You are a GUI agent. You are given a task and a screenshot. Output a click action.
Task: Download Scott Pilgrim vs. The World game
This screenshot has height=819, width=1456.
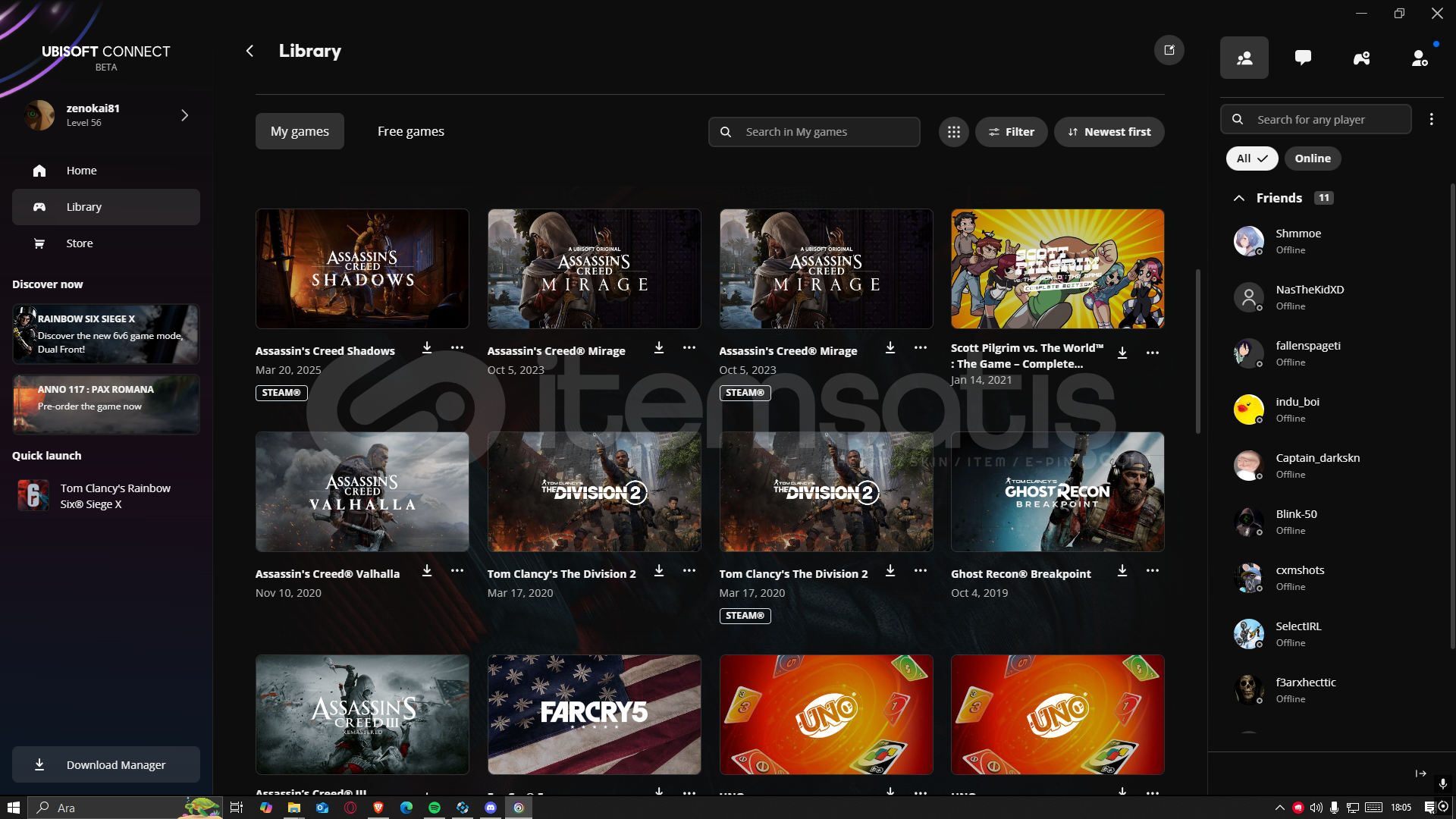click(x=1122, y=353)
